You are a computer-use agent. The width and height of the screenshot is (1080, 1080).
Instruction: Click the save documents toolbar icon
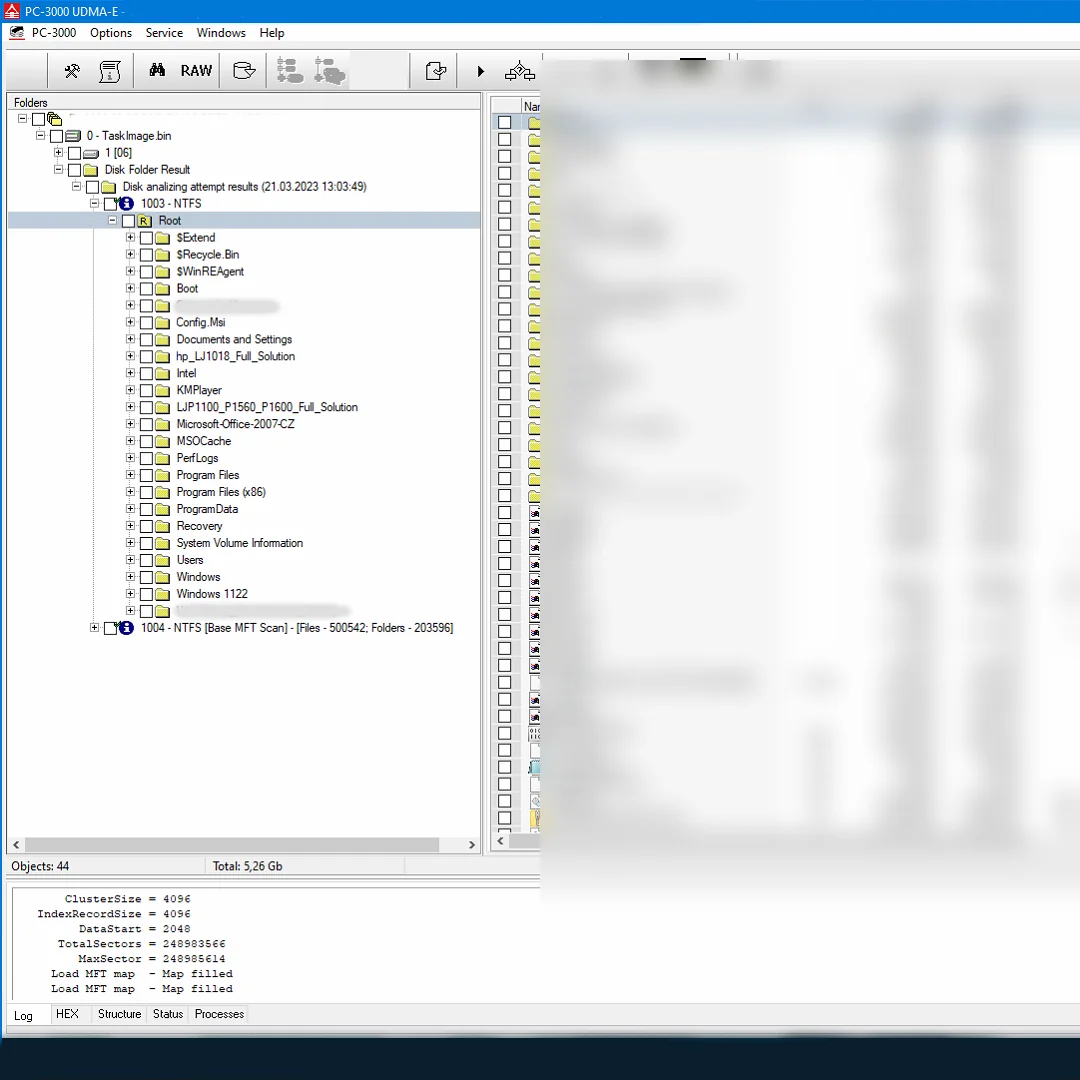[435, 71]
